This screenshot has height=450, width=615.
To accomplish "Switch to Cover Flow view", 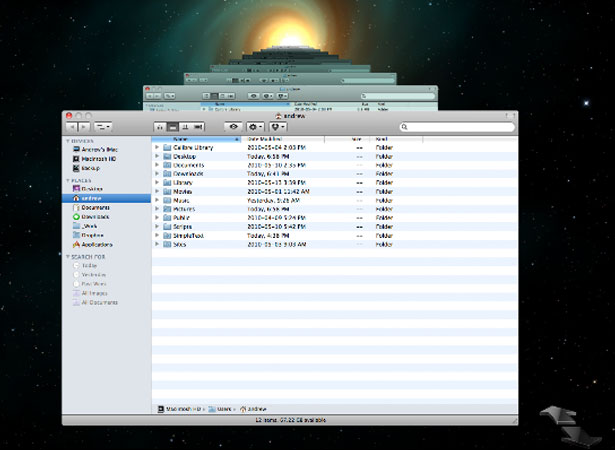I will (x=198, y=127).
